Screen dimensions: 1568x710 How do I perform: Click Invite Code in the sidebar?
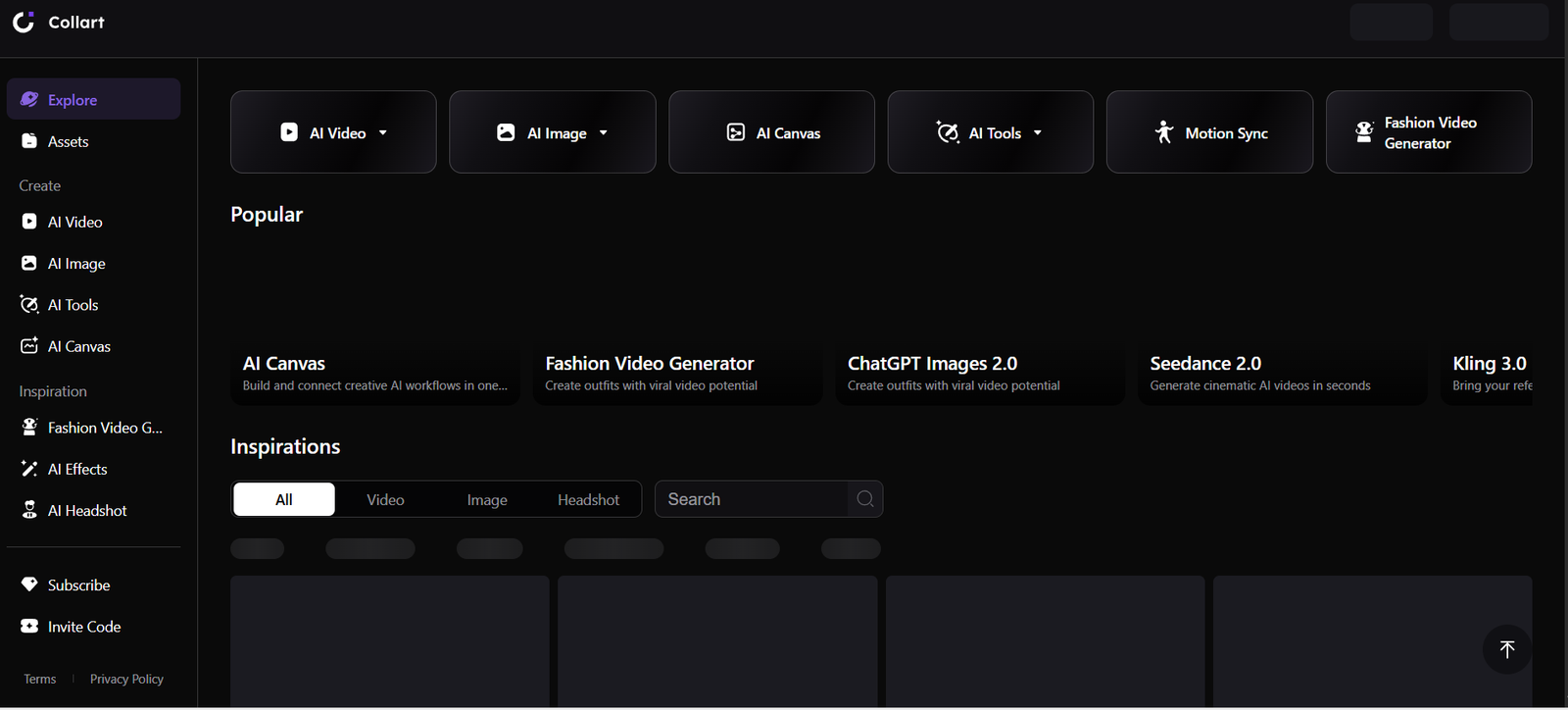pyautogui.click(x=93, y=626)
